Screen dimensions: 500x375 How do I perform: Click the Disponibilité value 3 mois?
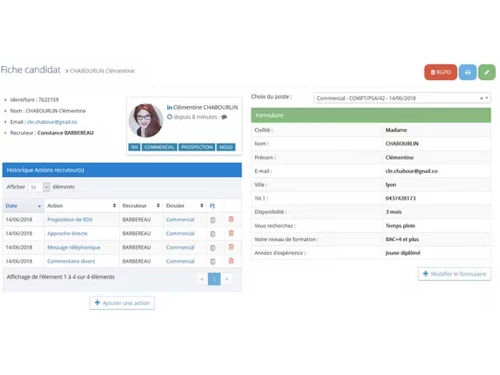[394, 212]
